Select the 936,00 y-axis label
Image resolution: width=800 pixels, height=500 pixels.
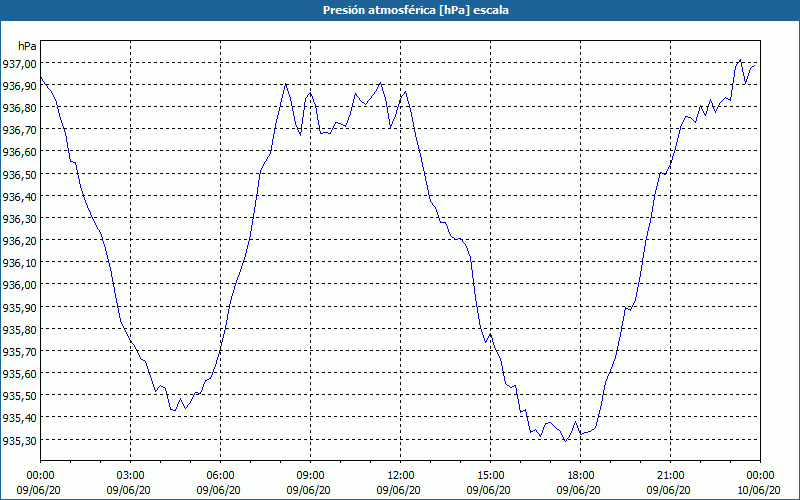pyautogui.click(x=19, y=285)
